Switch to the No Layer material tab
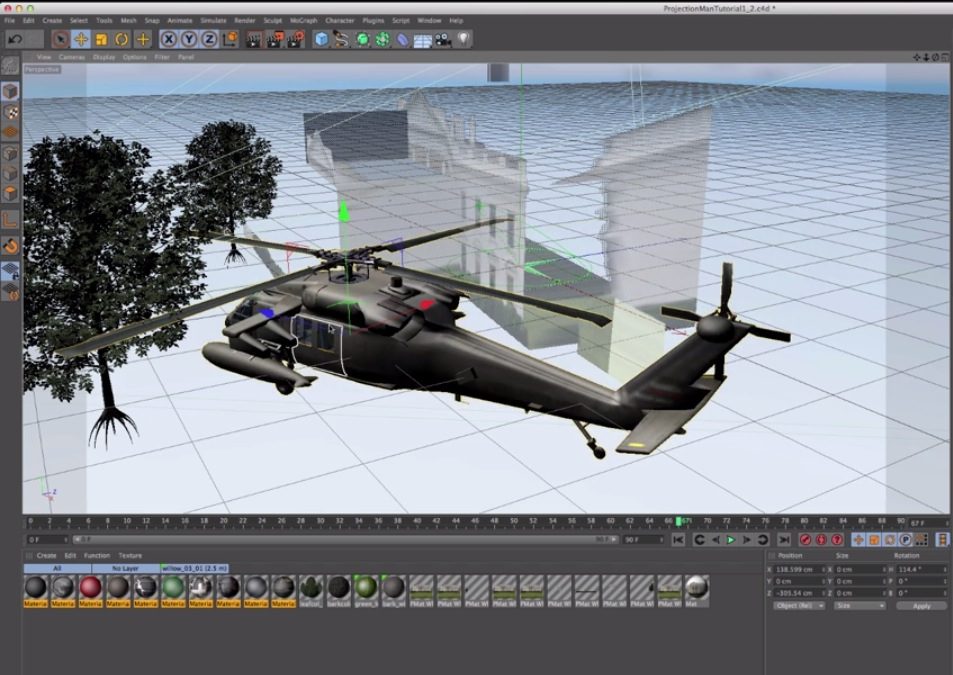This screenshot has width=953, height=675. pyautogui.click(x=125, y=568)
